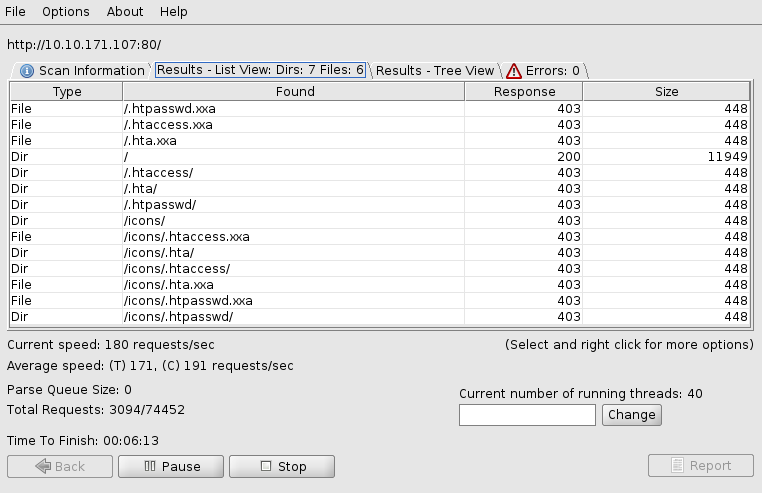This screenshot has height=493, width=762.
Task: Sort results by Found column header
Action: 294,92
